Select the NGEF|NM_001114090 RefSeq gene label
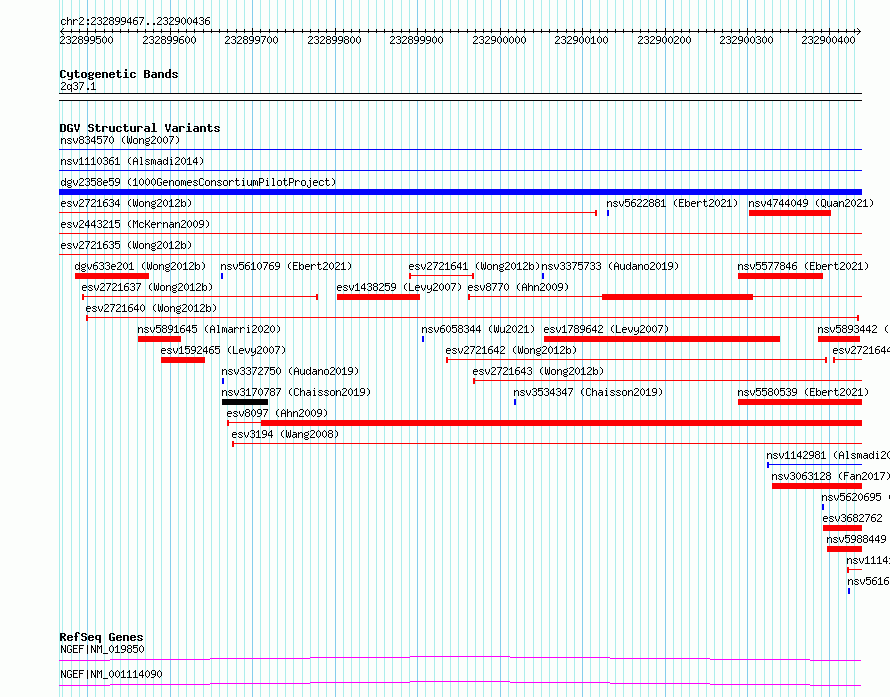890x697 pixels. point(111,674)
